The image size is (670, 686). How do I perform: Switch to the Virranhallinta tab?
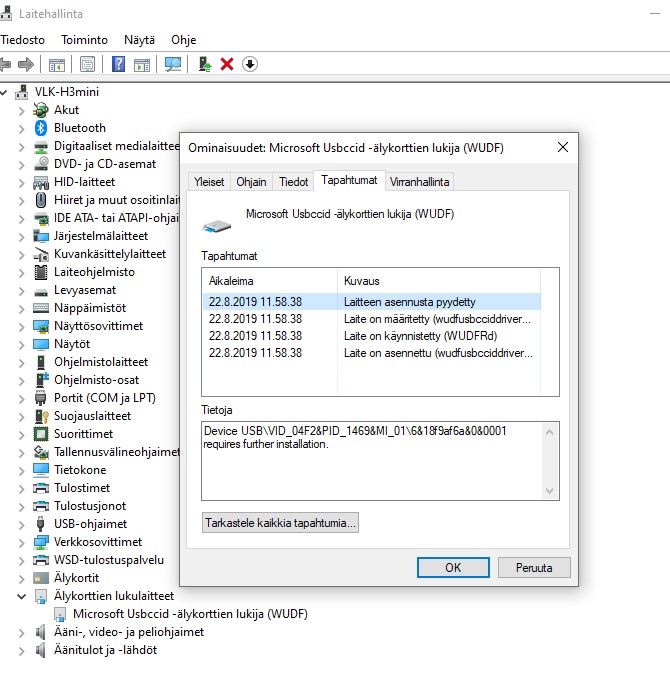point(419,182)
